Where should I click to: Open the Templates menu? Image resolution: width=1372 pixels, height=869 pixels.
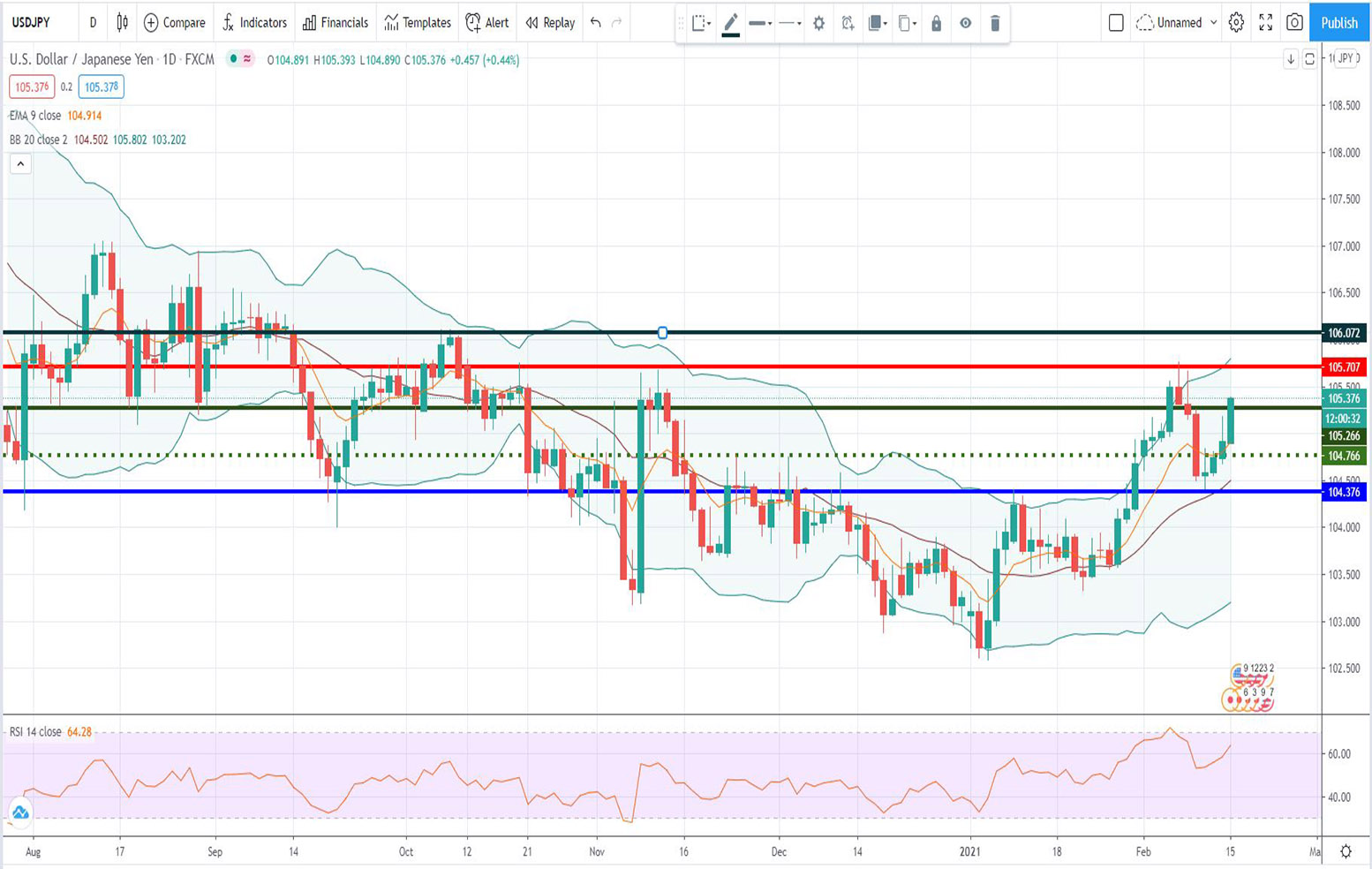pos(417,23)
